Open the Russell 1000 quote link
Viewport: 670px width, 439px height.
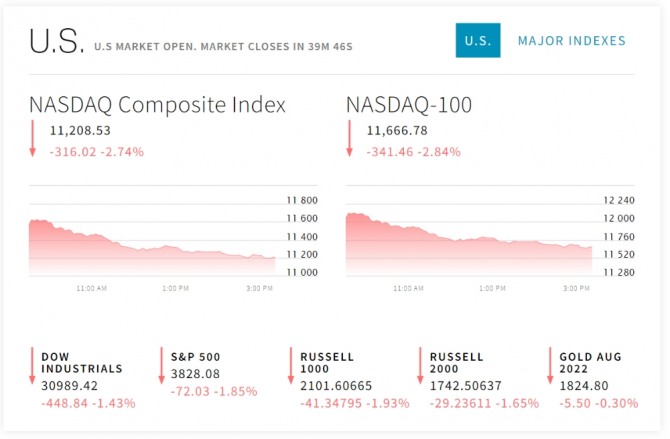[327, 362]
